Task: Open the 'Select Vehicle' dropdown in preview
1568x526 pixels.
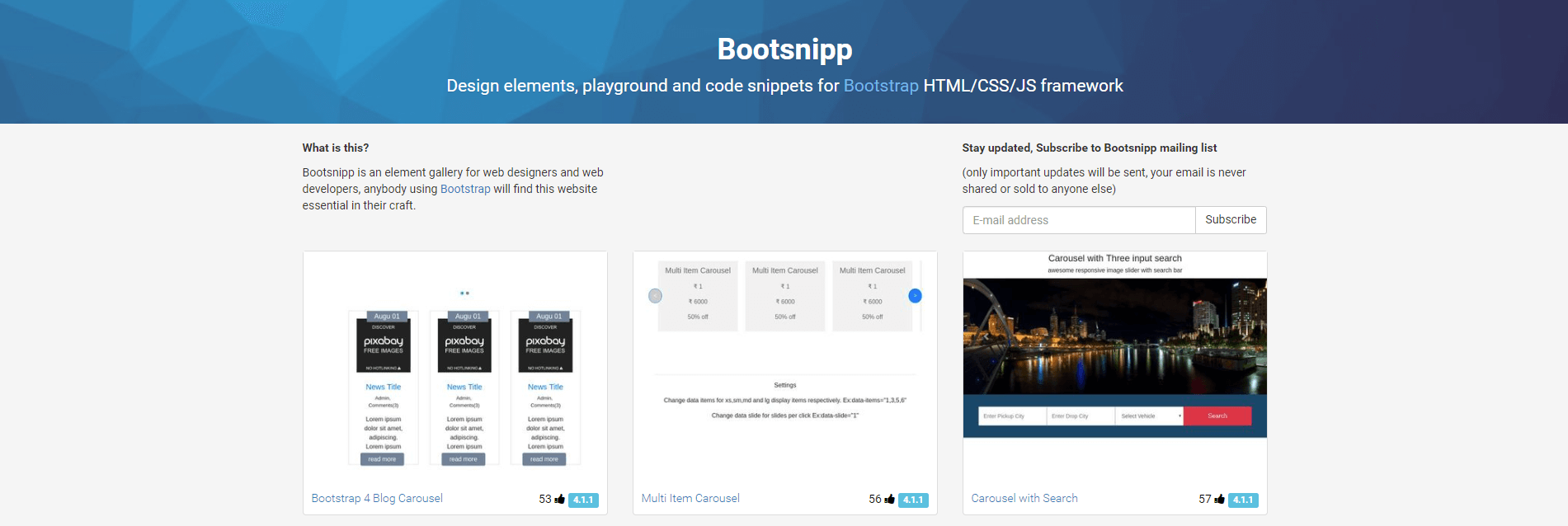Action: point(1149,416)
